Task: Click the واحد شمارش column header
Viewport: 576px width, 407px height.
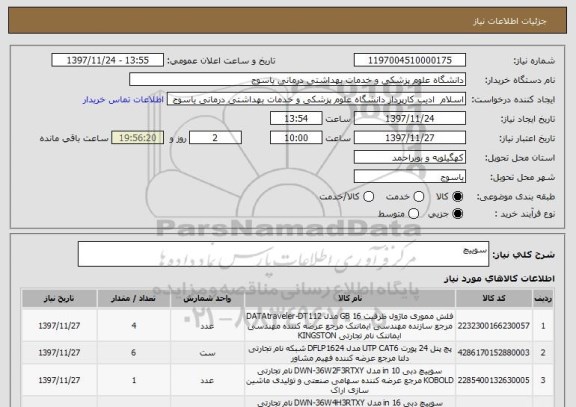Action: tap(207, 298)
